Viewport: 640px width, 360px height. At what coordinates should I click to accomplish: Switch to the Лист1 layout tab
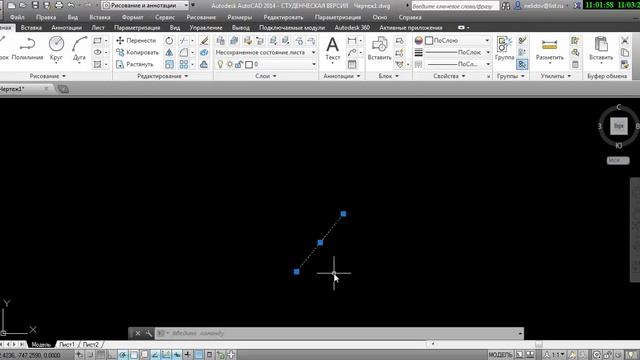[x=67, y=344]
